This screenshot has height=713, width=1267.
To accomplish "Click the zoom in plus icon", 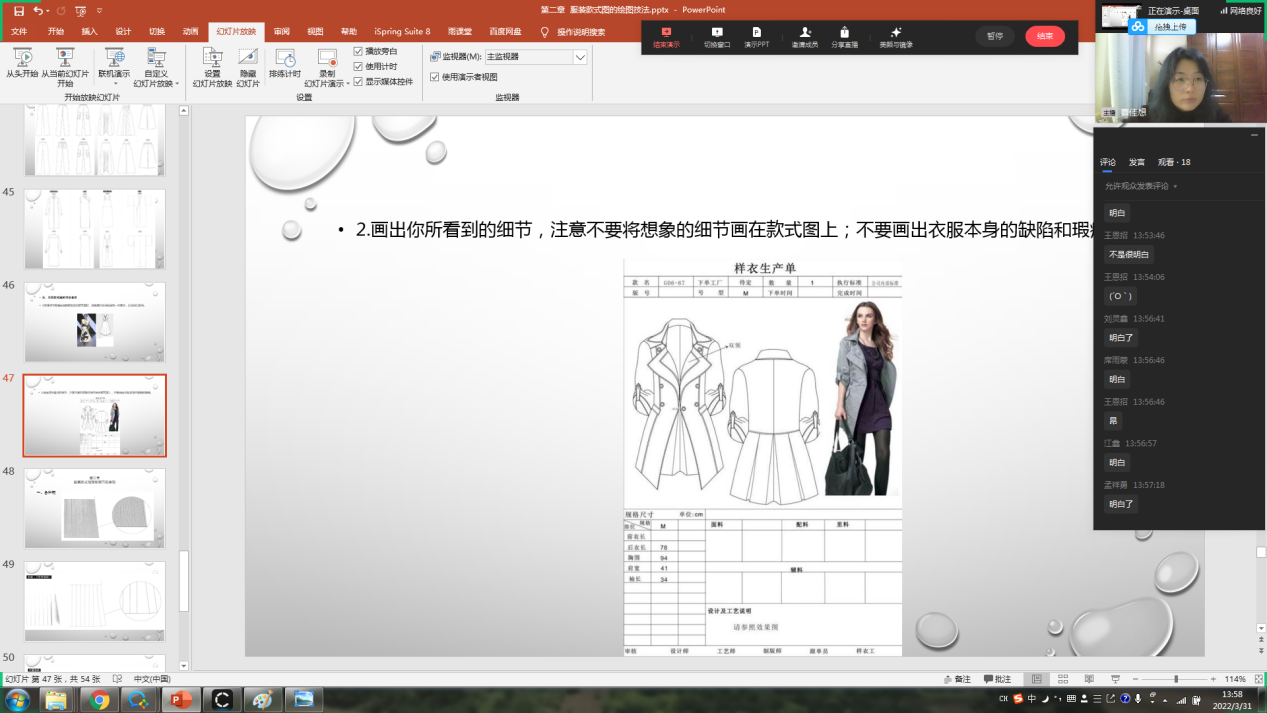I will coord(1213,679).
